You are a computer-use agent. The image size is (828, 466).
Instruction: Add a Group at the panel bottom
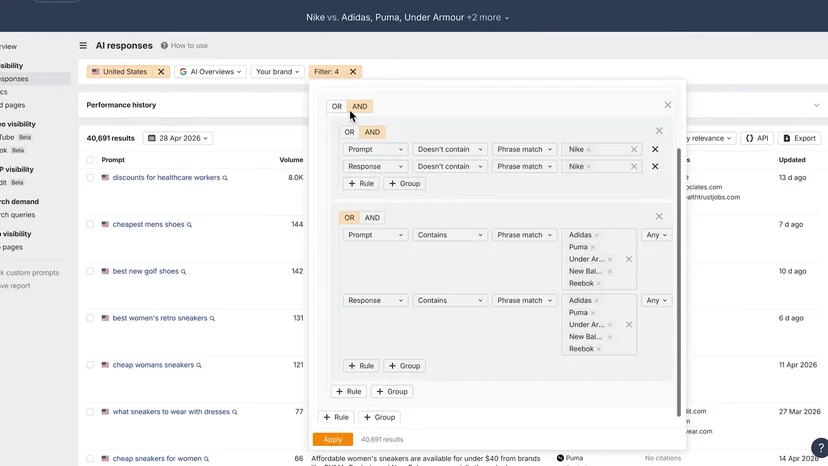pos(380,417)
